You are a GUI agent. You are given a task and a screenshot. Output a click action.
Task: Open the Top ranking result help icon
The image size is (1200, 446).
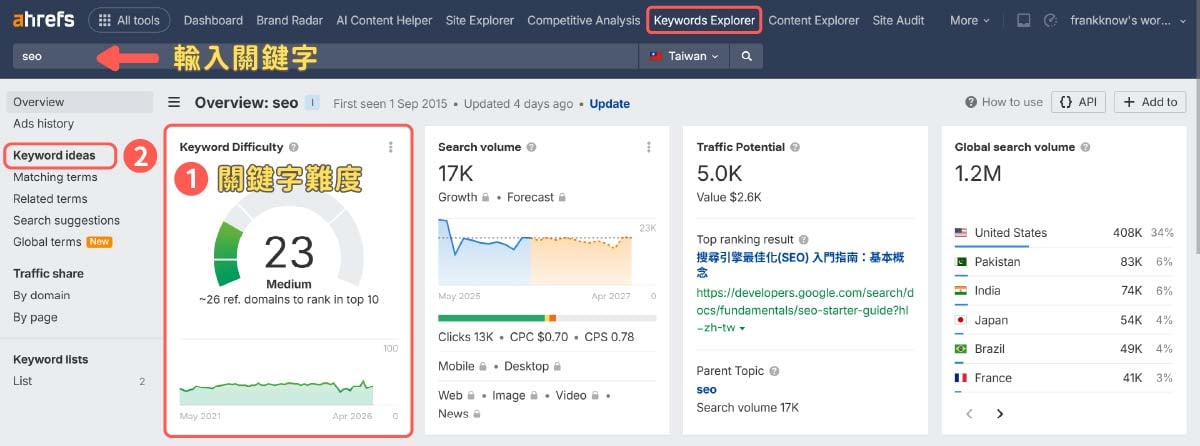[x=805, y=240]
